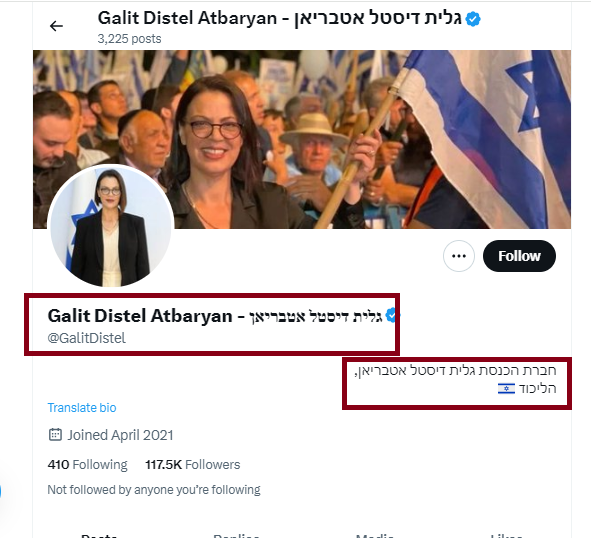Translate the Hebrew bio text

click(82, 408)
